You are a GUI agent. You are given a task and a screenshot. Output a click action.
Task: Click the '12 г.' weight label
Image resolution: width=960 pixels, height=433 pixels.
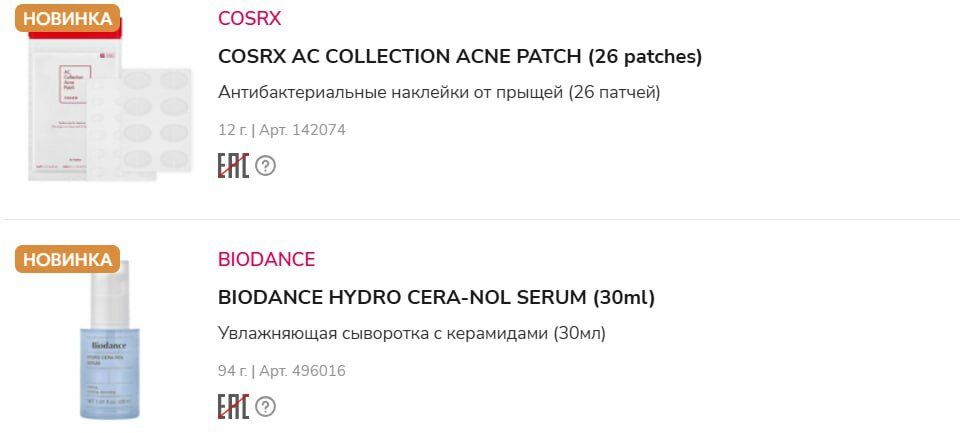pyautogui.click(x=232, y=130)
